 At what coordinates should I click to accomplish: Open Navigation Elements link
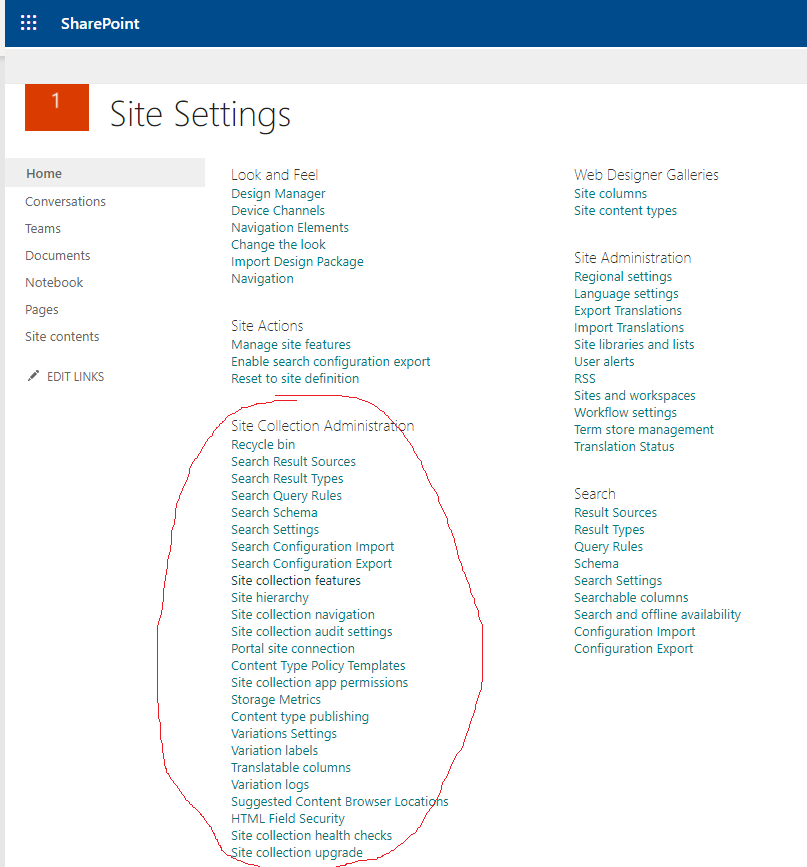290,228
